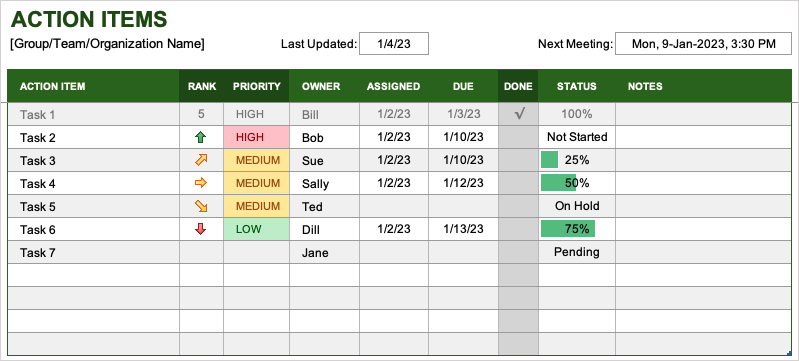The image size is (799, 361).
Task: Select the Notes cell for Task 2
Action: coord(703,137)
